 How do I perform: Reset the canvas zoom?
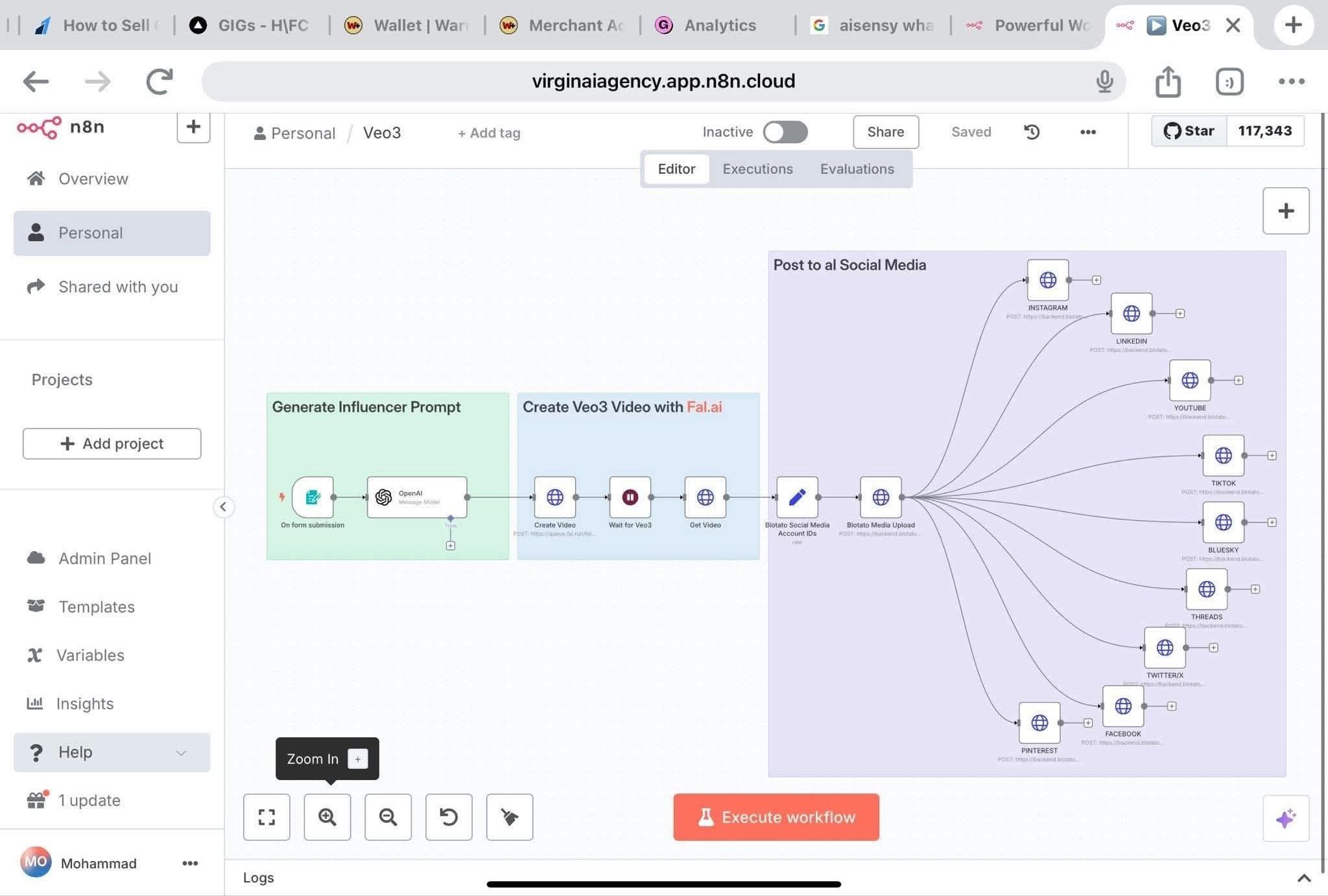pyautogui.click(x=449, y=817)
